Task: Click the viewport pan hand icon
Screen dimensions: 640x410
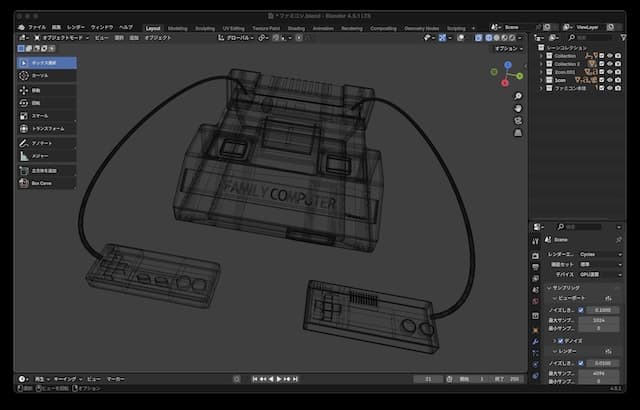Action: tap(518, 109)
